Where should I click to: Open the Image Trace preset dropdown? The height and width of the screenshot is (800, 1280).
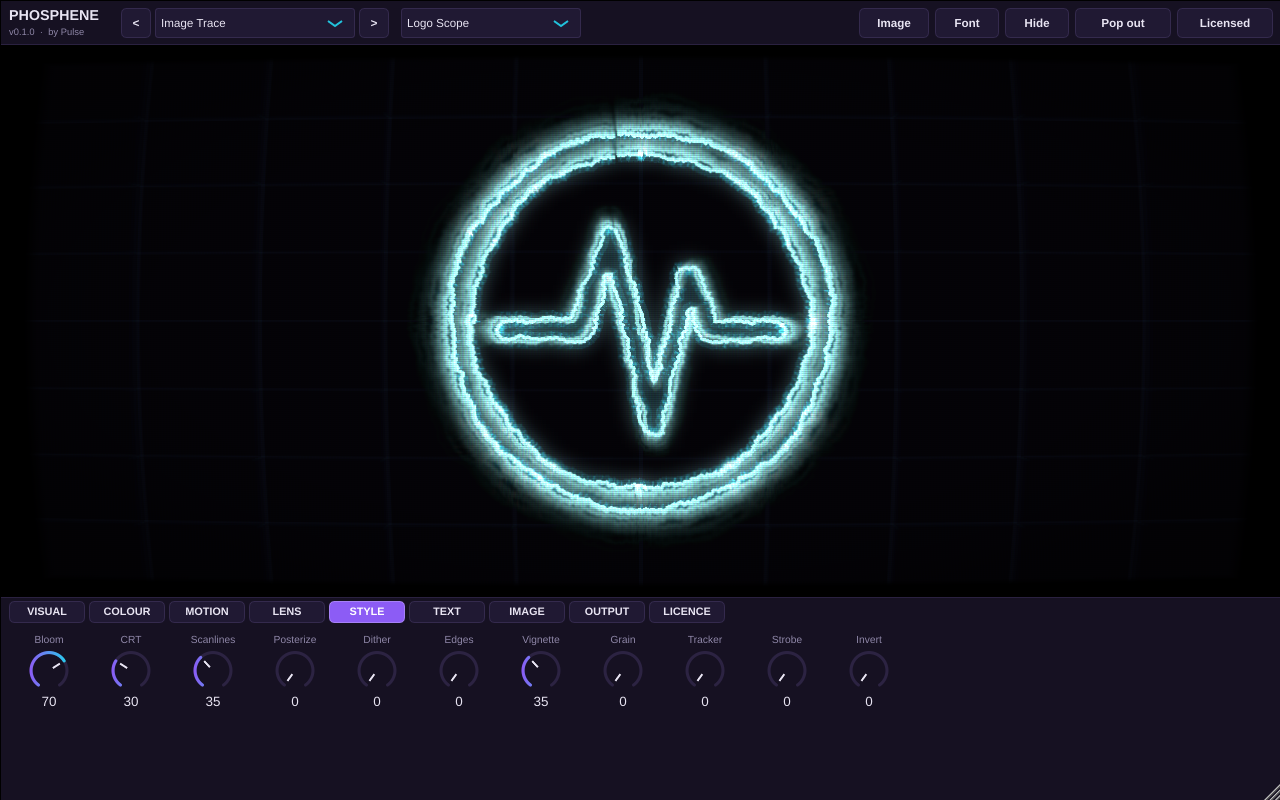(255, 23)
